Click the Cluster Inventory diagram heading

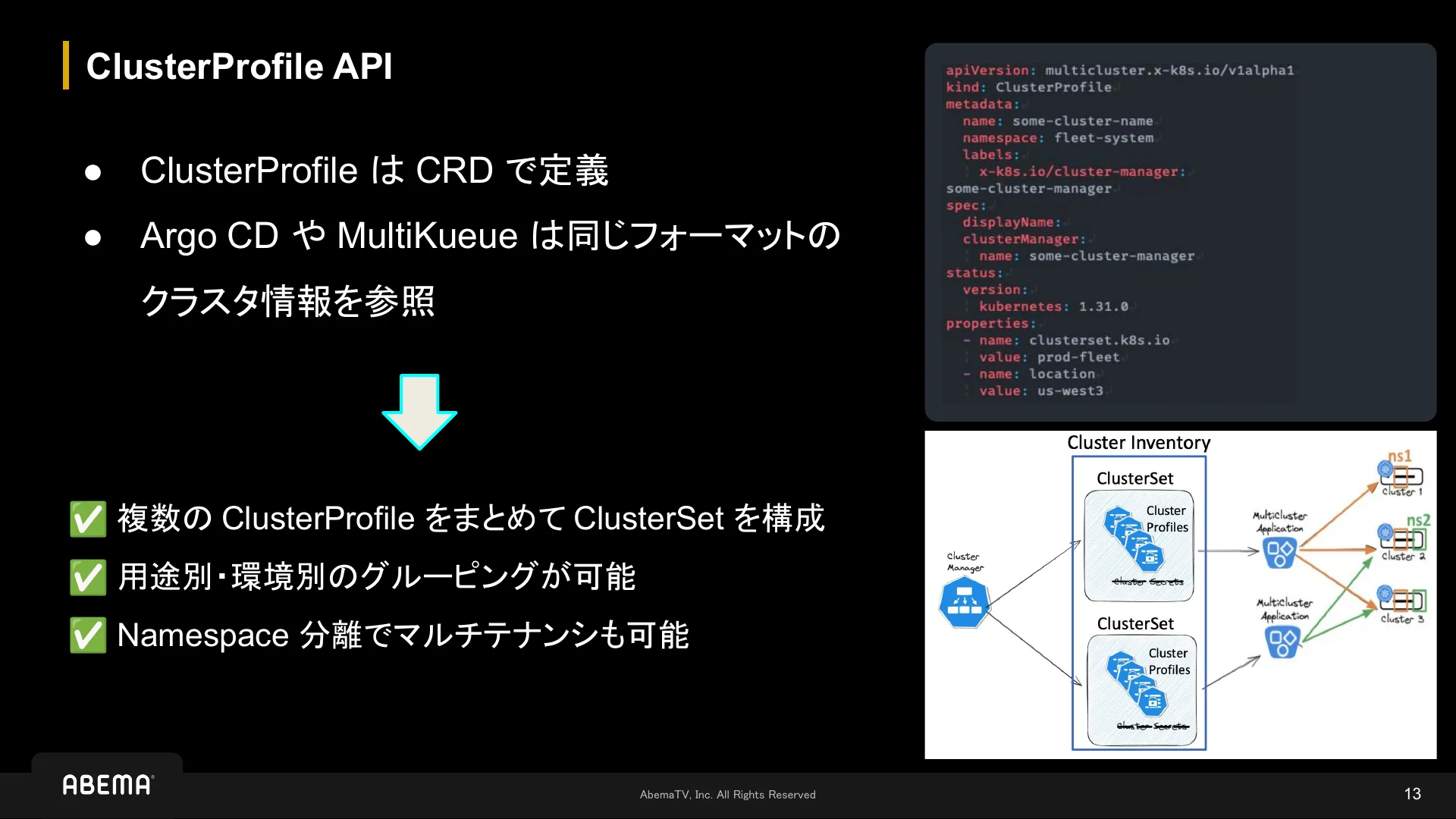point(1138,443)
